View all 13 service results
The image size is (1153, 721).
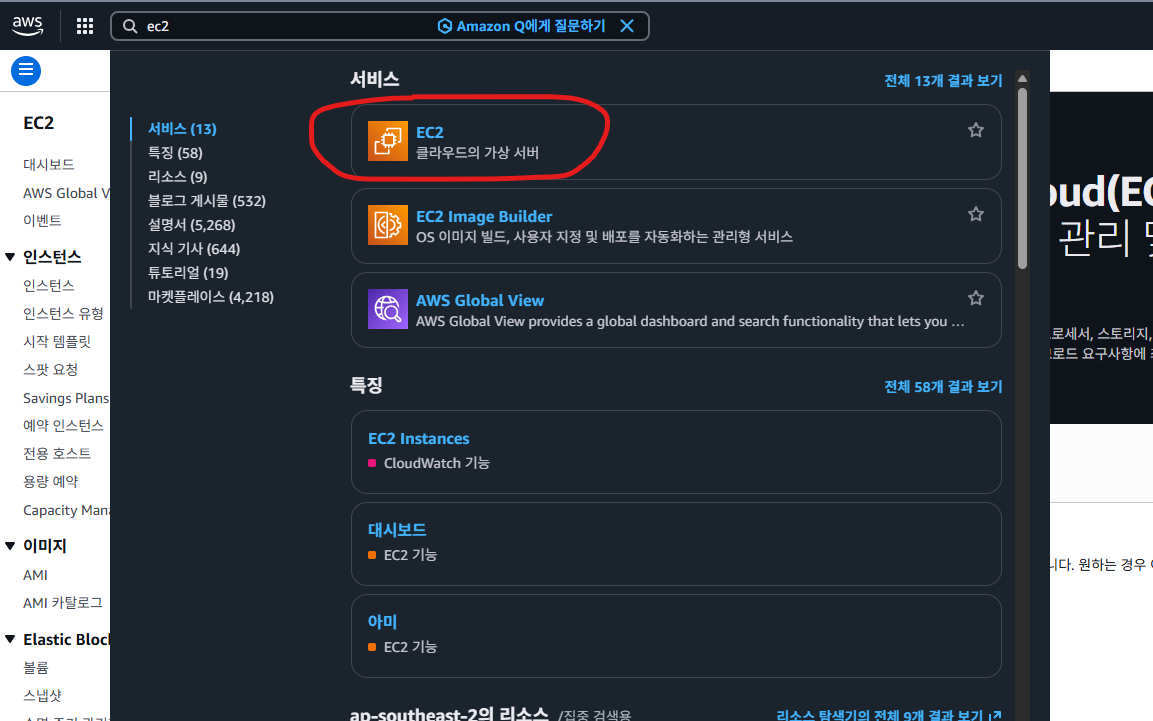[x=943, y=81]
